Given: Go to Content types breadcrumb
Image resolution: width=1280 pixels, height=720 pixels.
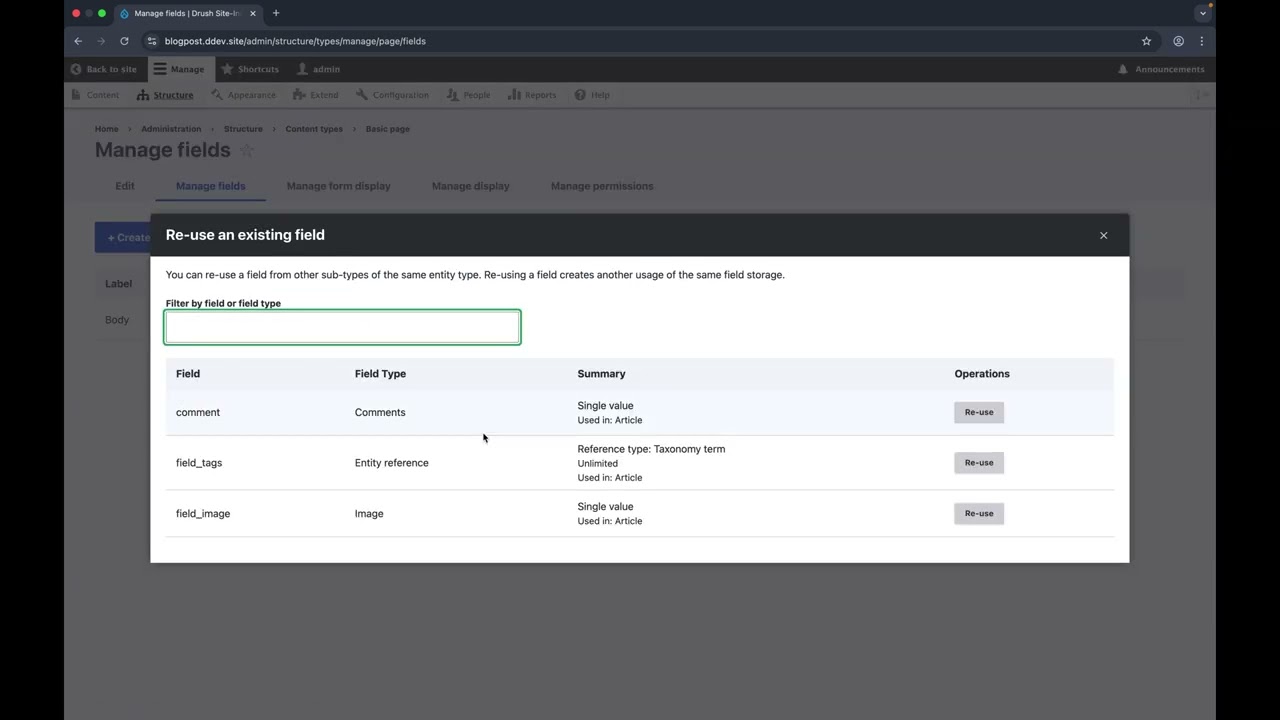Looking at the screenshot, I should 314,129.
